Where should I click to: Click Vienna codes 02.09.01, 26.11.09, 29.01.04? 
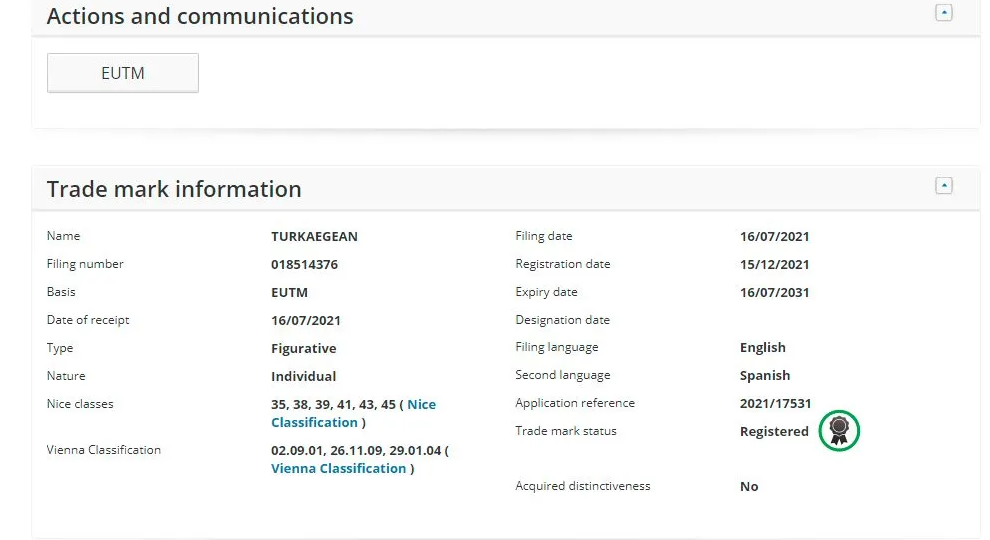[356, 450]
